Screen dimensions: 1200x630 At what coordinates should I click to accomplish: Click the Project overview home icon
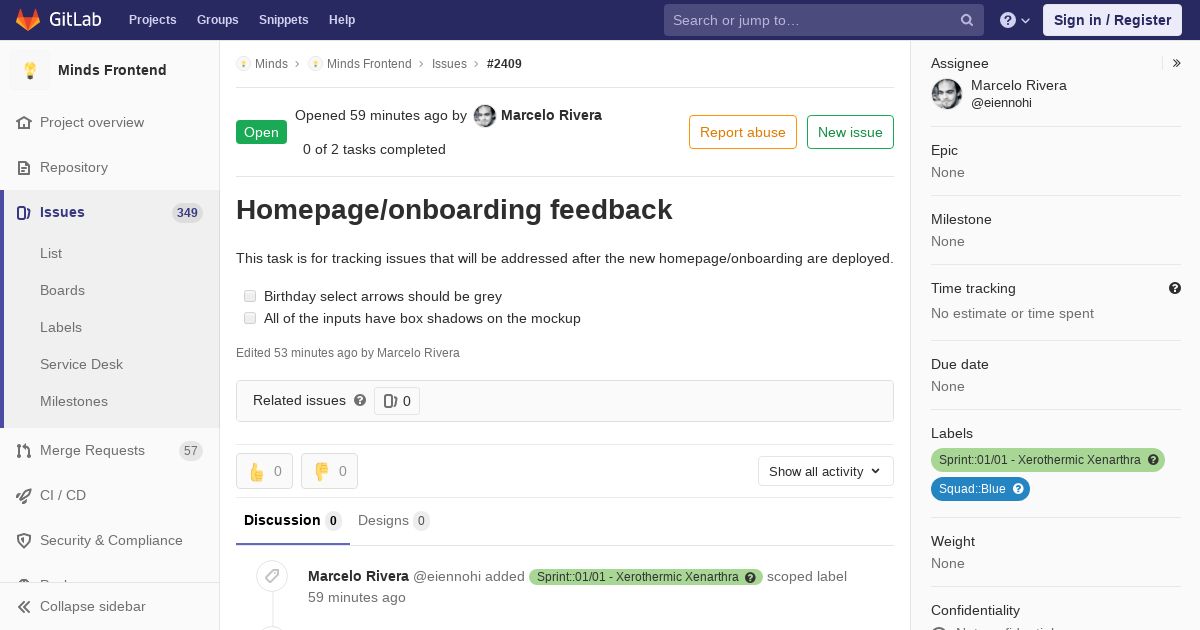point(24,122)
